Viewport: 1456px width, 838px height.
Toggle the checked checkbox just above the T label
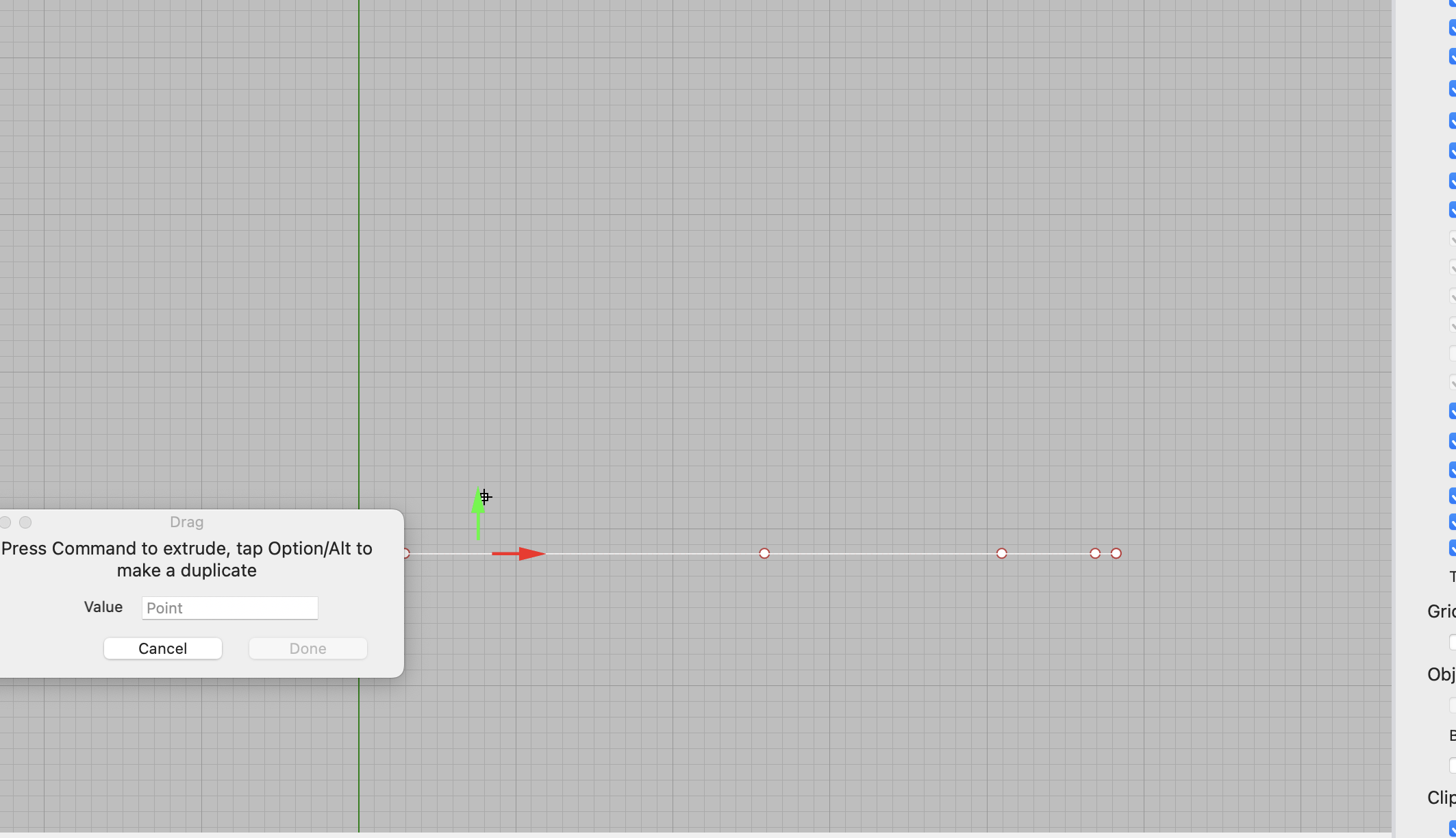(1453, 548)
